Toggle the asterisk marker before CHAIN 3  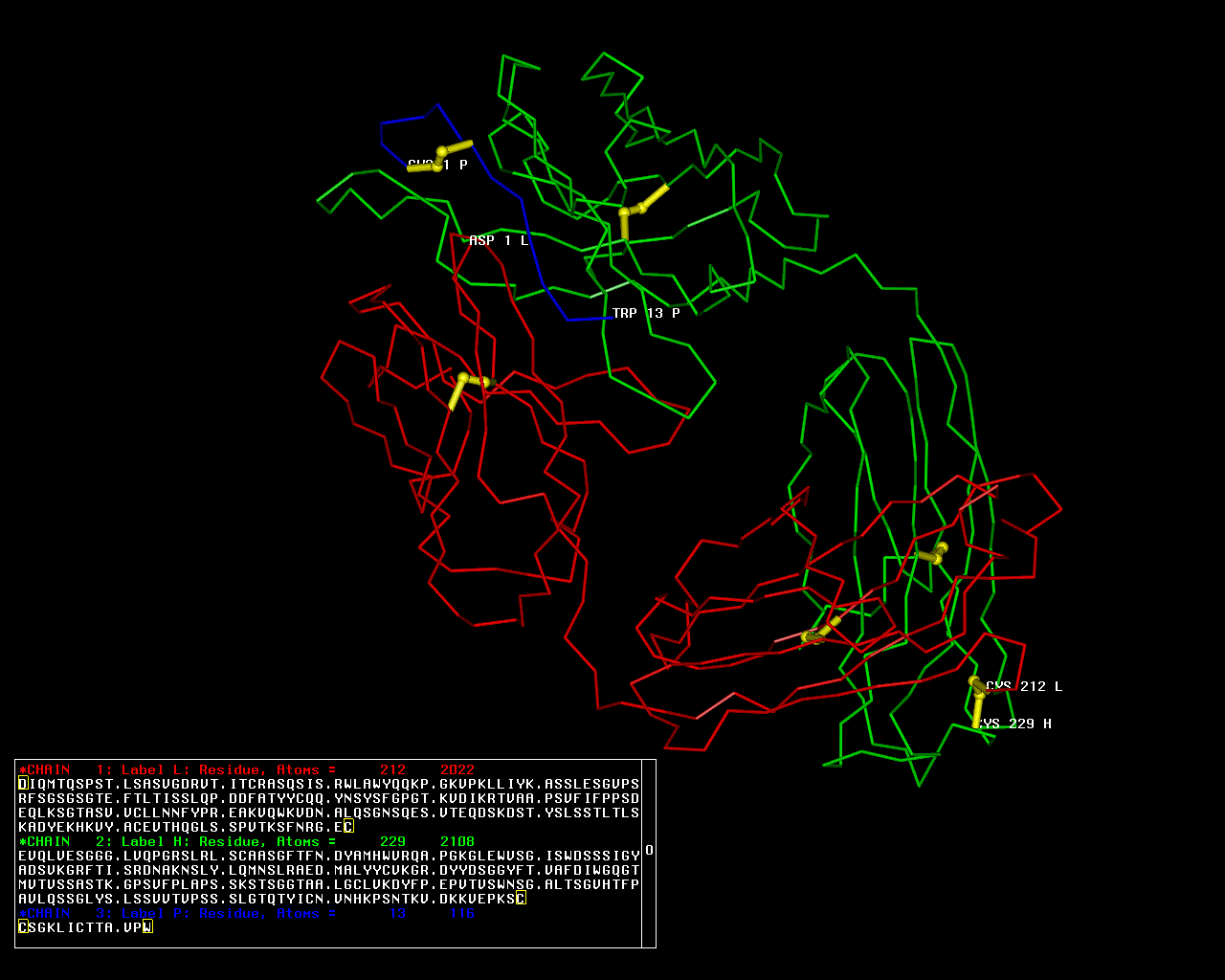pos(23,913)
